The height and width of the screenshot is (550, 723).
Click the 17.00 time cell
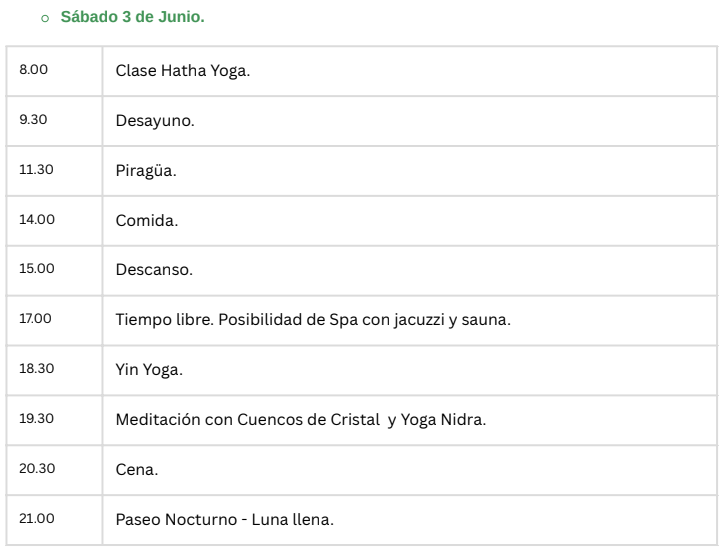tap(54, 320)
